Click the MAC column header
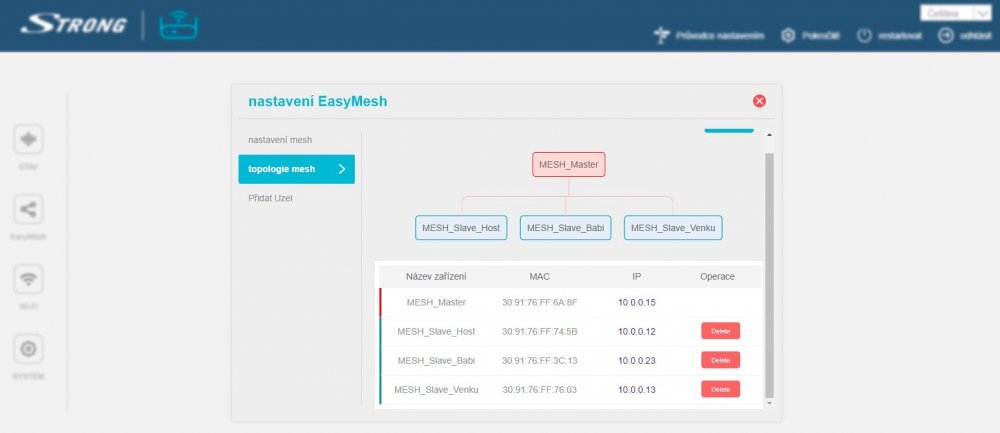Screen dimensions: 1000x433 pos(540,277)
